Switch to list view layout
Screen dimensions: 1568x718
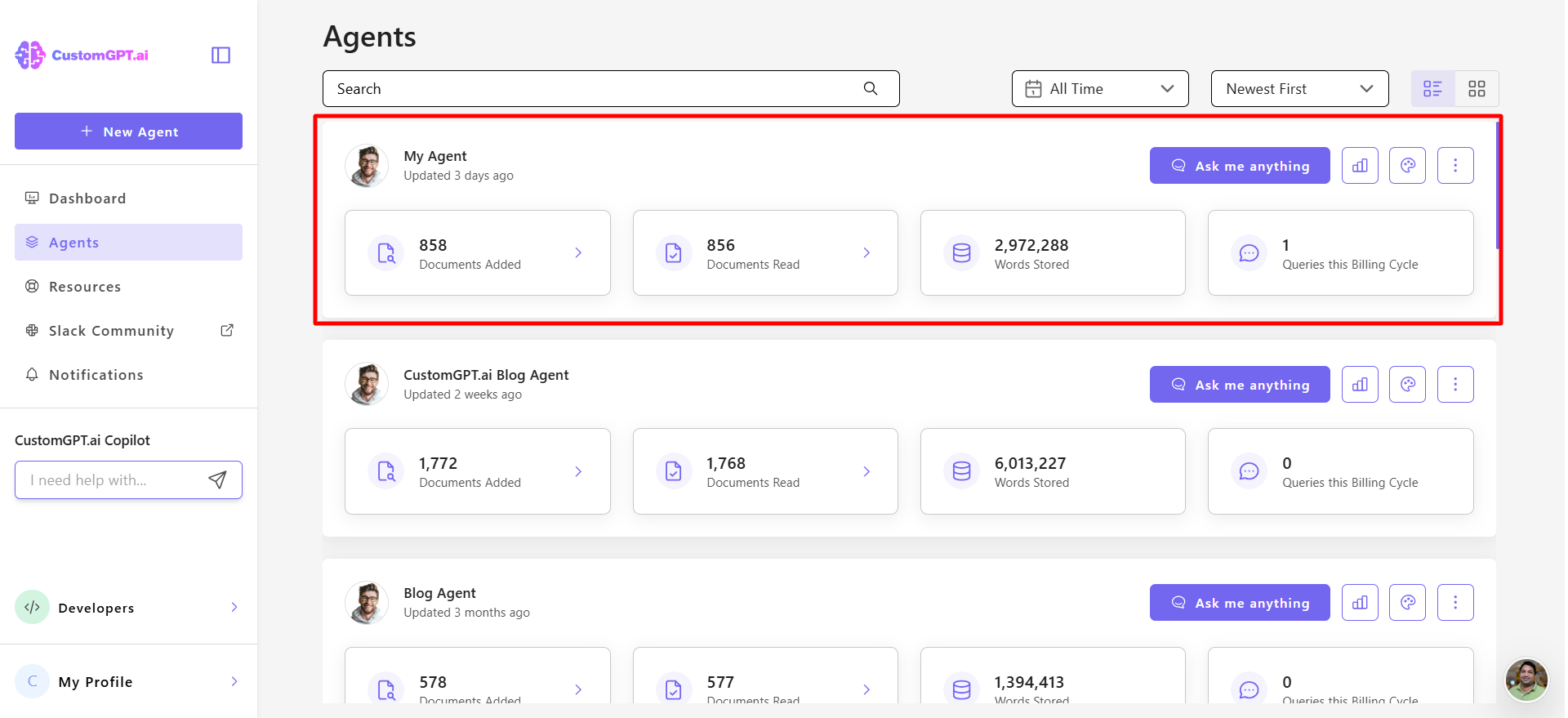tap(1432, 88)
